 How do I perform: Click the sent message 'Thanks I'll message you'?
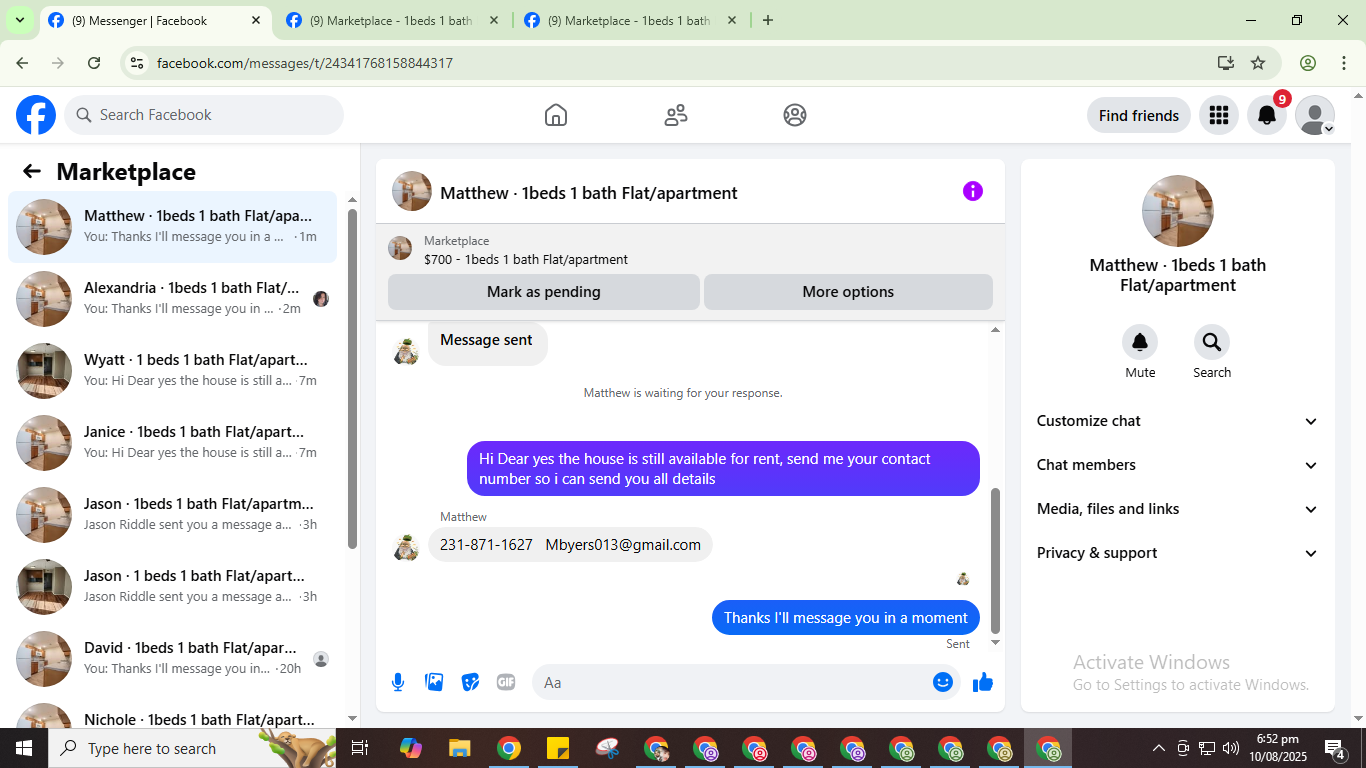(x=846, y=617)
